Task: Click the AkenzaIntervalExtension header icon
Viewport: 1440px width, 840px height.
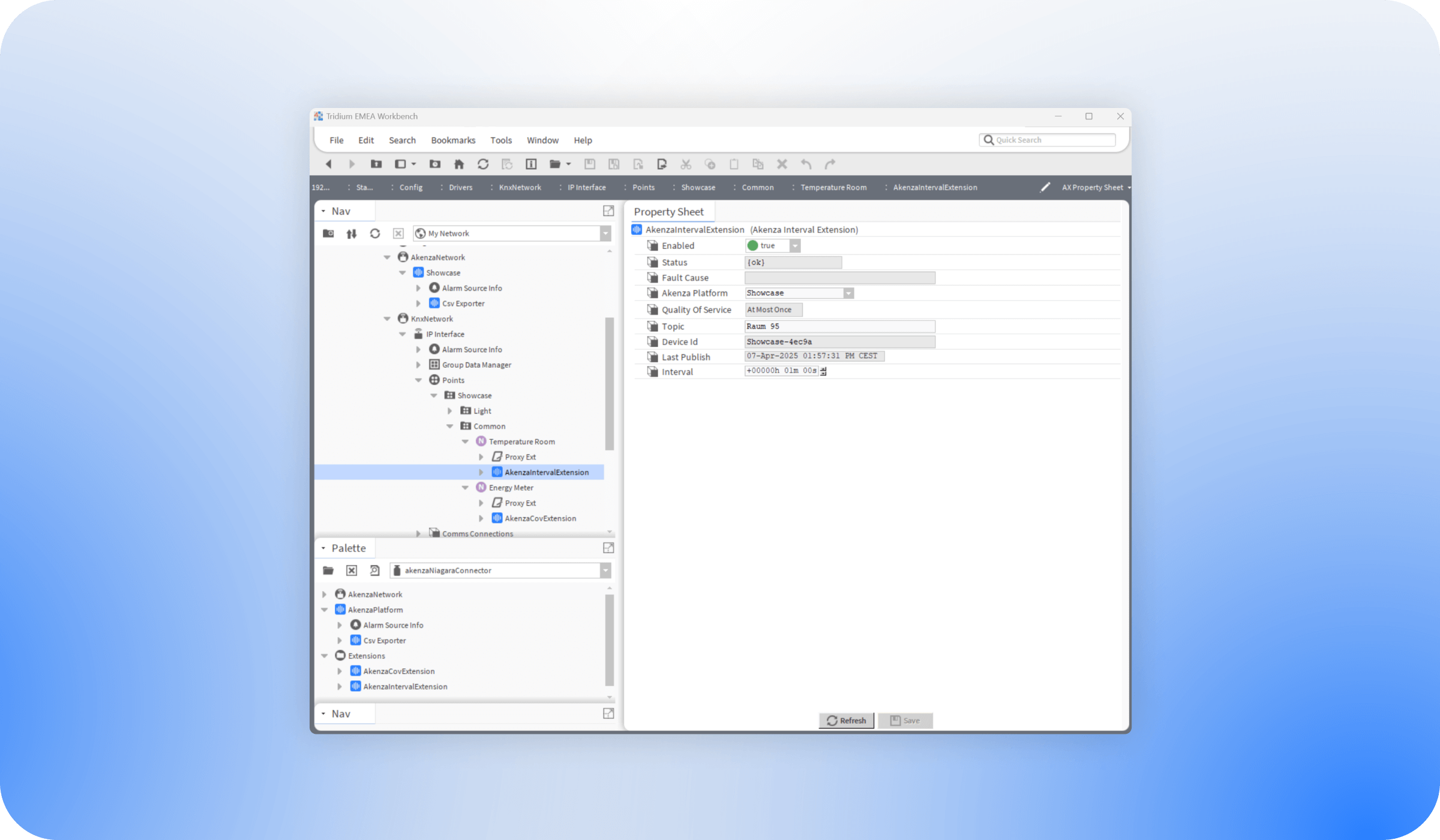Action: click(637, 230)
